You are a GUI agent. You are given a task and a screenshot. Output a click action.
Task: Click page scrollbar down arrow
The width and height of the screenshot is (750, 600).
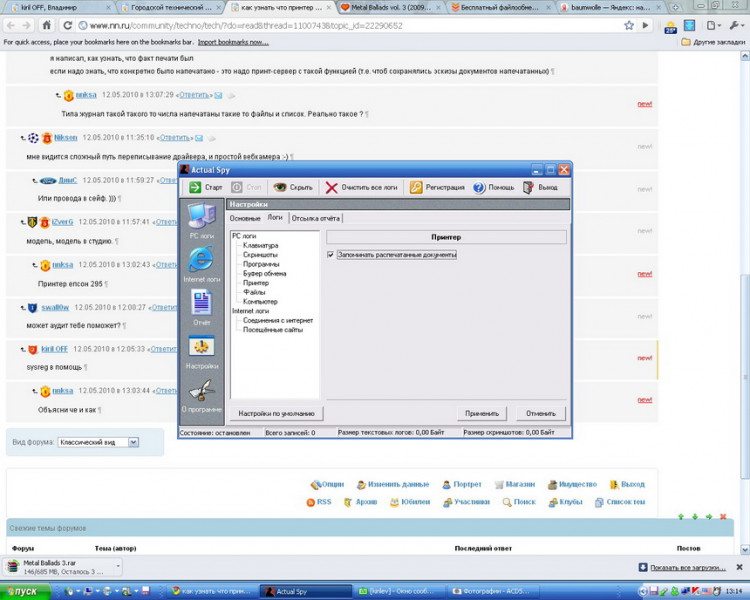(x=745, y=549)
